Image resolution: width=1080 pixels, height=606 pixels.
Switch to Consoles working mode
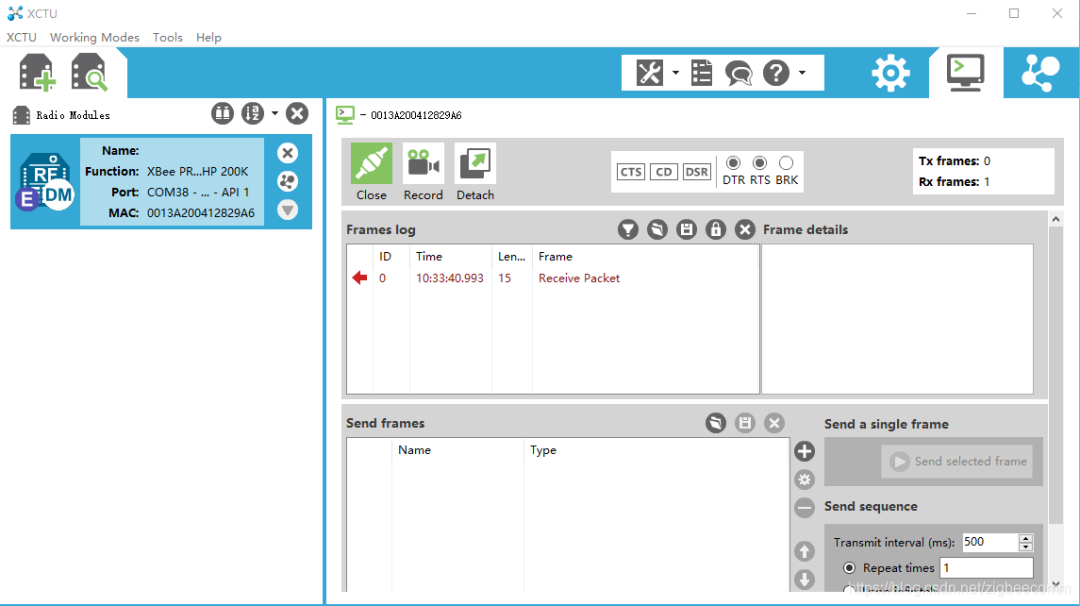(965, 73)
